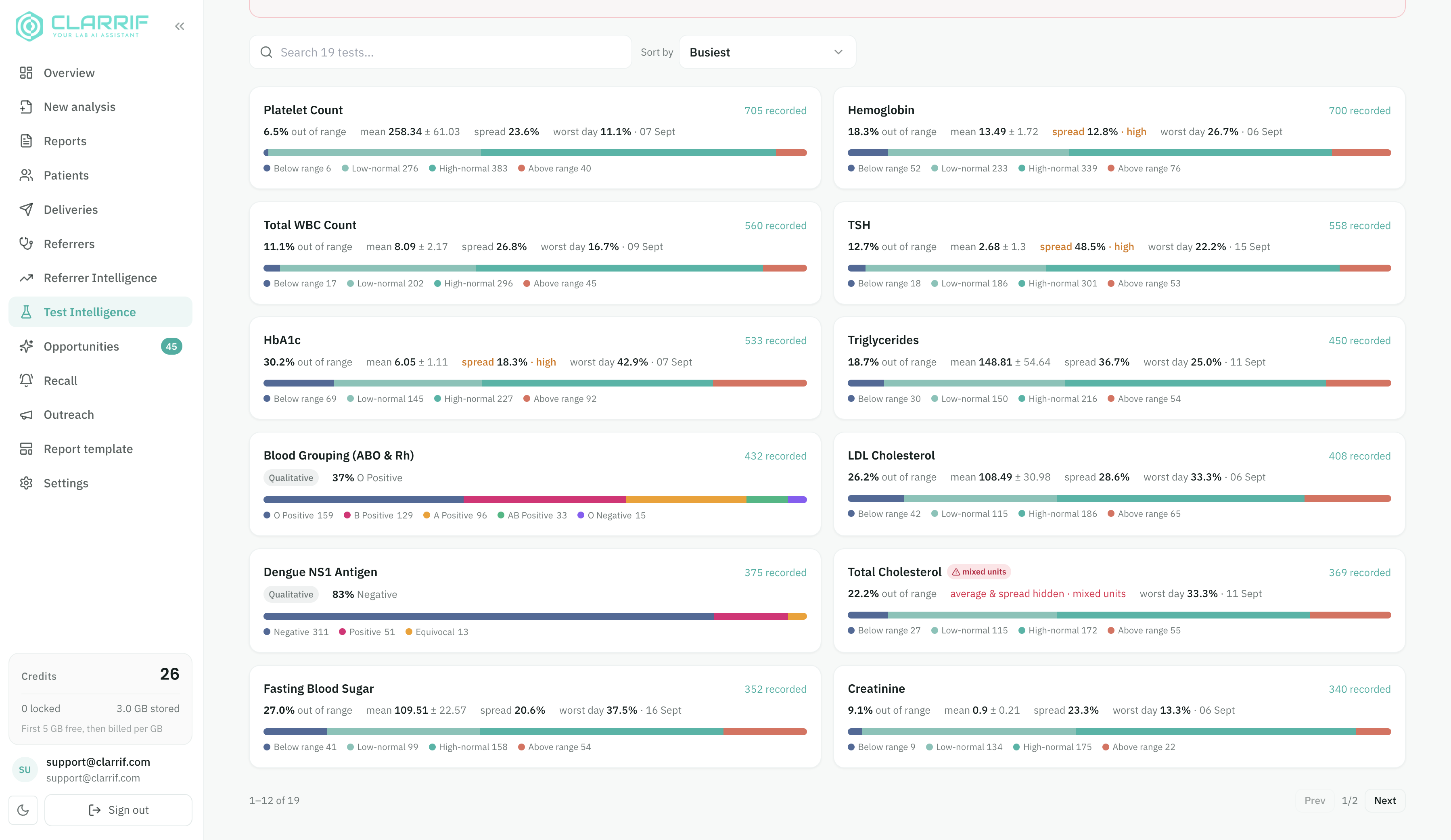Click the mixed units warning badge
Screen dimensions: 1451x840
point(979,572)
